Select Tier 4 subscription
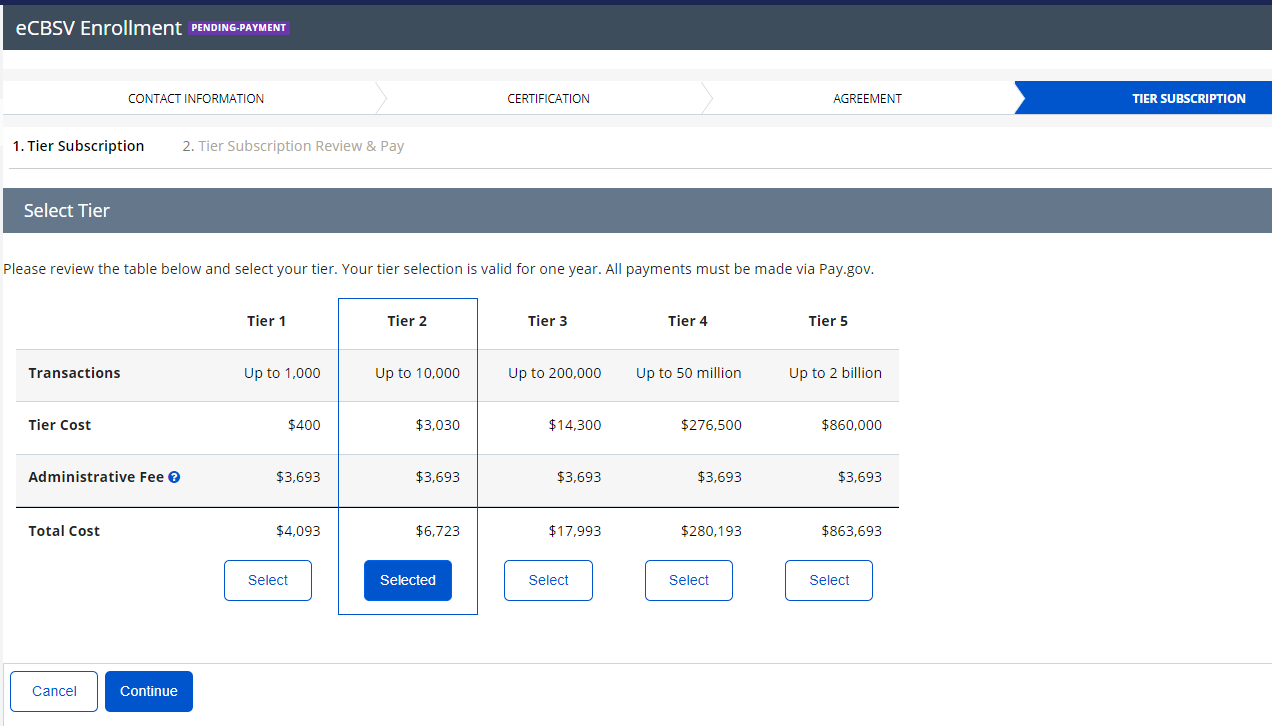This screenshot has width=1272, height=726. [x=689, y=580]
